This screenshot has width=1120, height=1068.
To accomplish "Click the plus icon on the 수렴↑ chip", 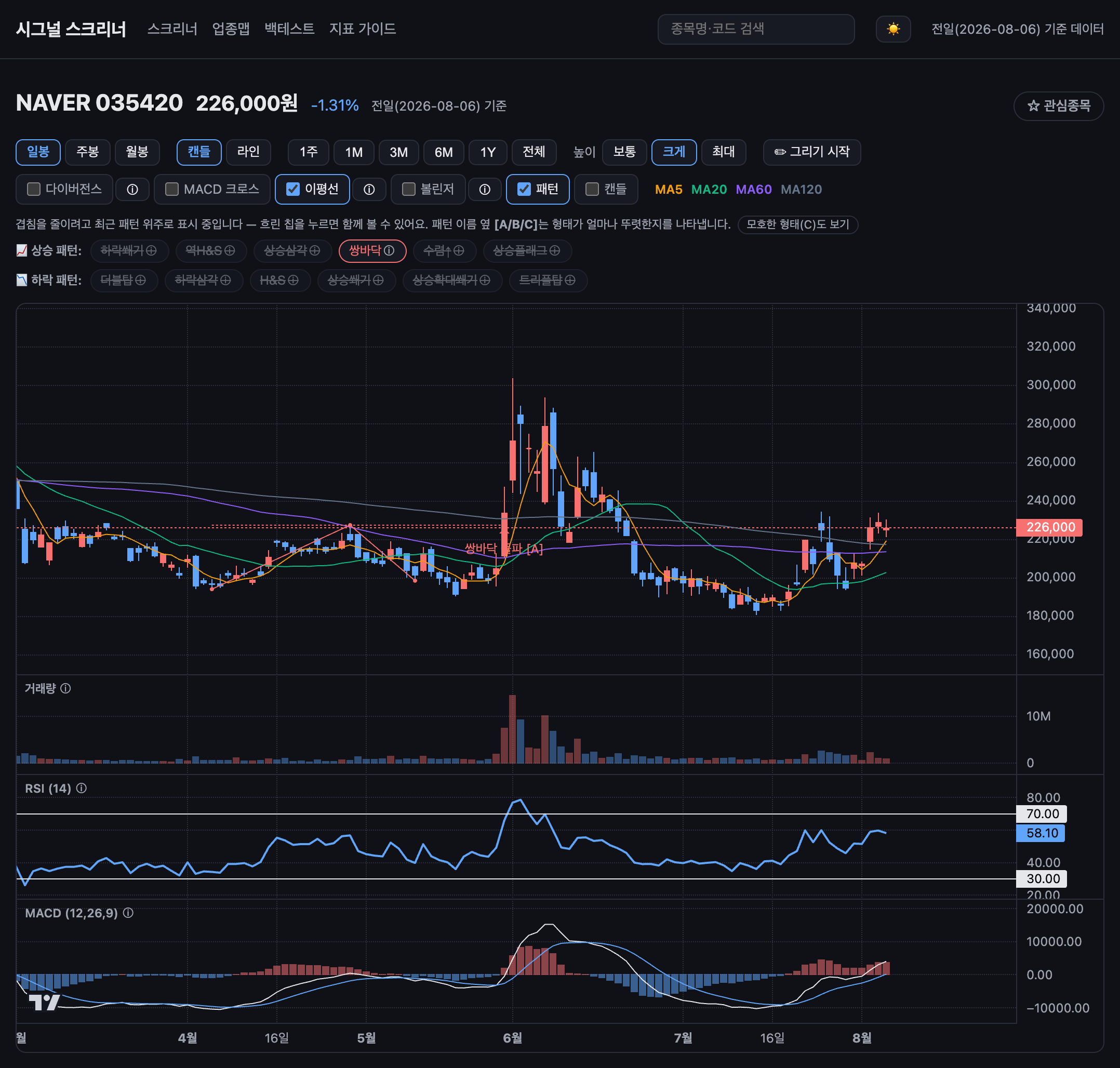I will pos(459,250).
